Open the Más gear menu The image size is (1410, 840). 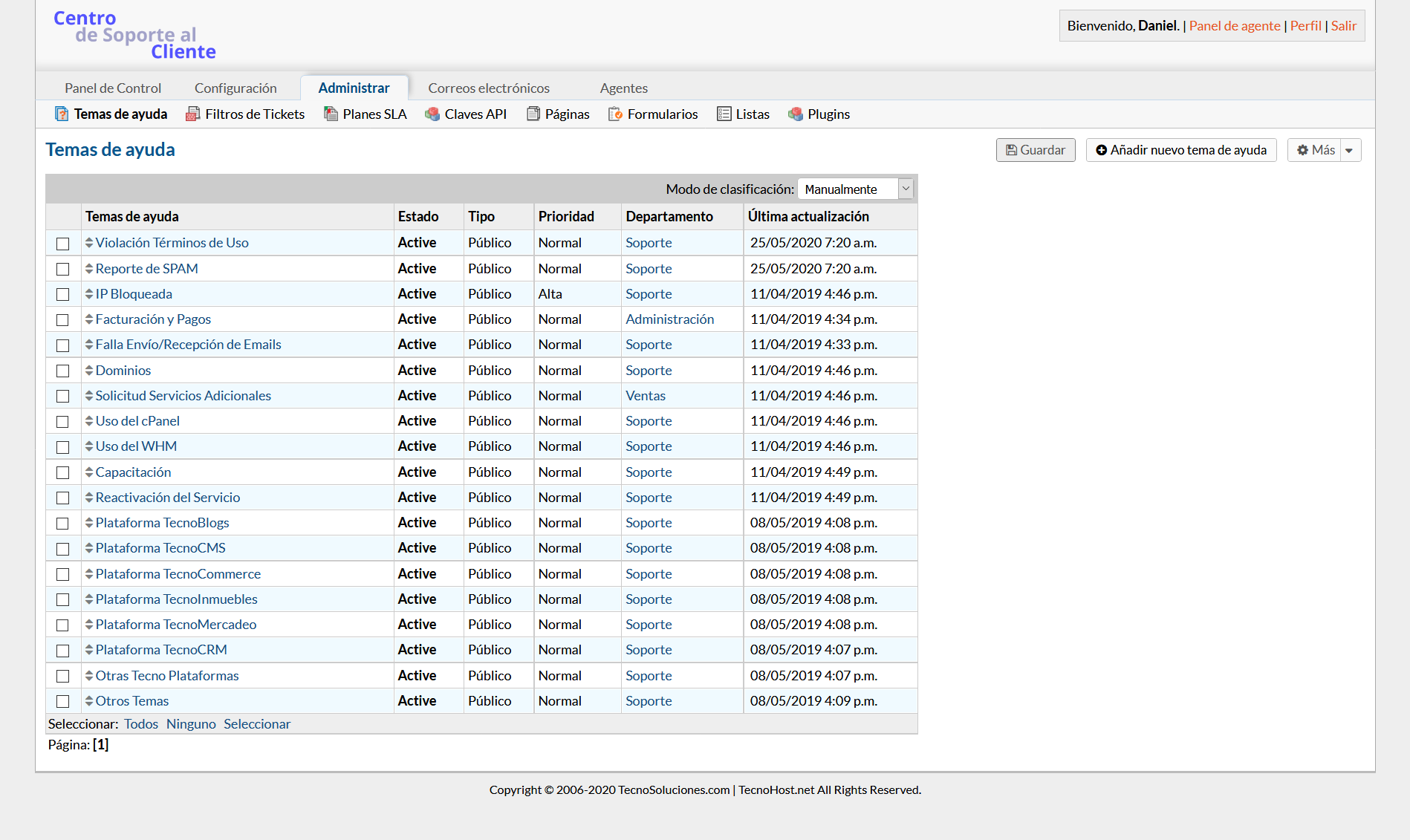[1315, 151]
